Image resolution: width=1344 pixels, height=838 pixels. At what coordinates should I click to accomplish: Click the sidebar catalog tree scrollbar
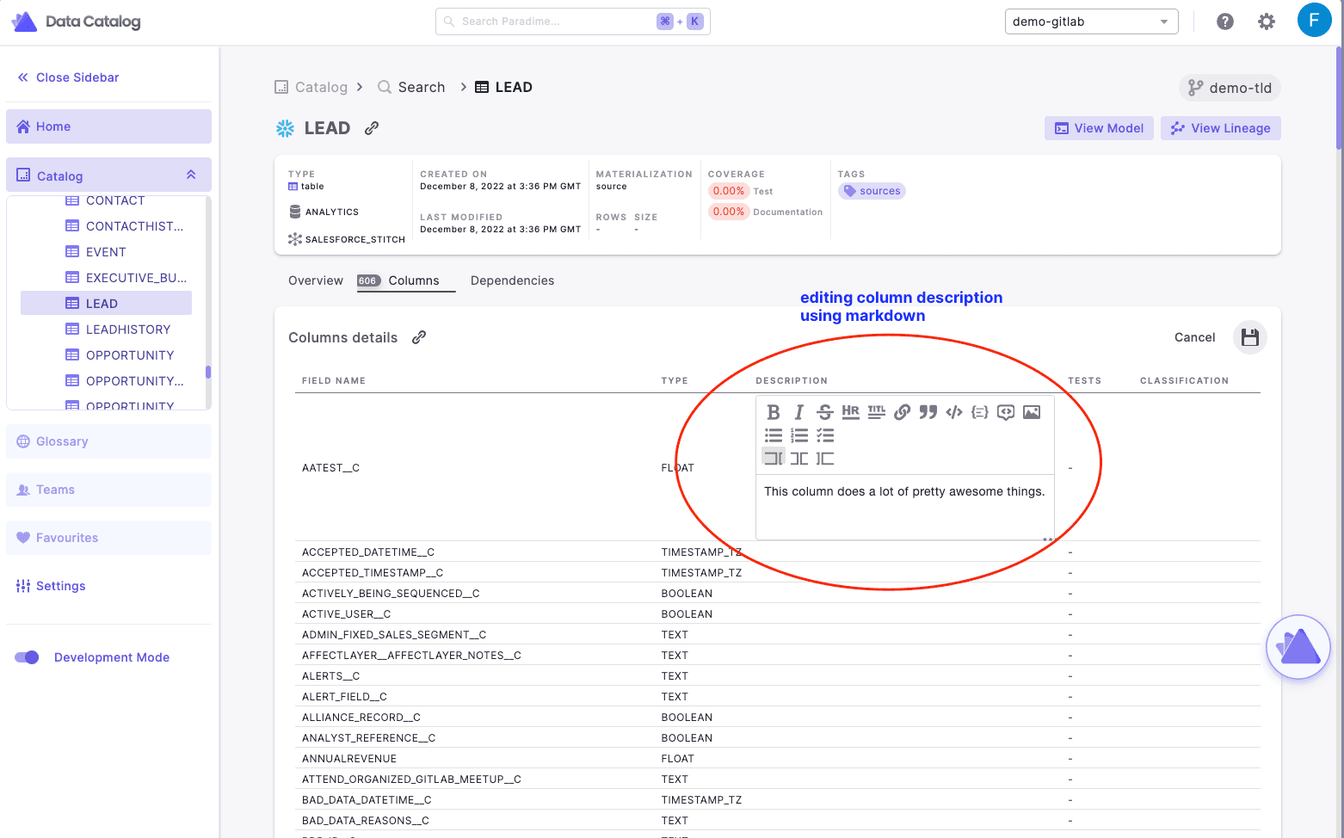tap(208, 372)
